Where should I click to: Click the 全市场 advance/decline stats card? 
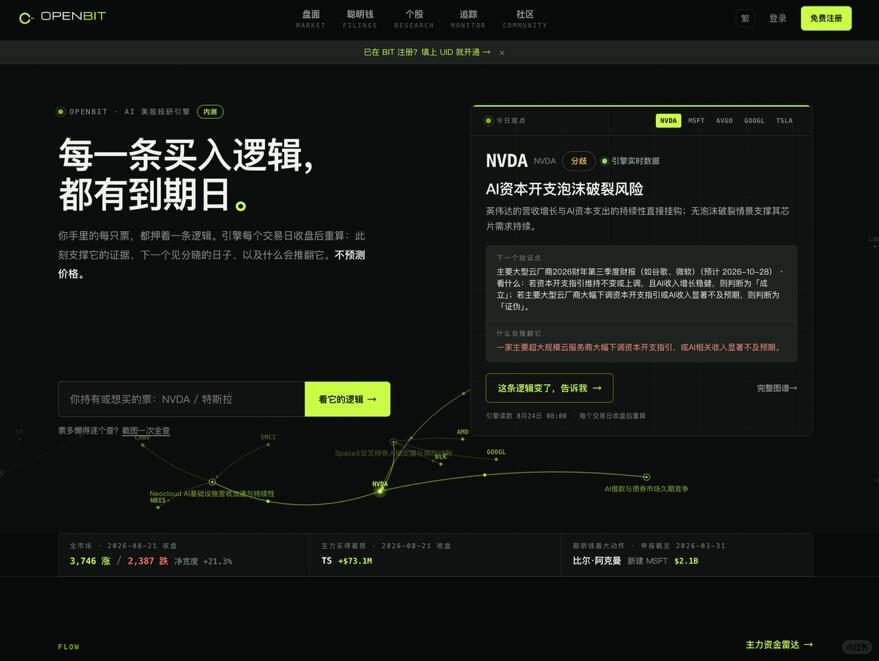pyautogui.click(x=183, y=554)
